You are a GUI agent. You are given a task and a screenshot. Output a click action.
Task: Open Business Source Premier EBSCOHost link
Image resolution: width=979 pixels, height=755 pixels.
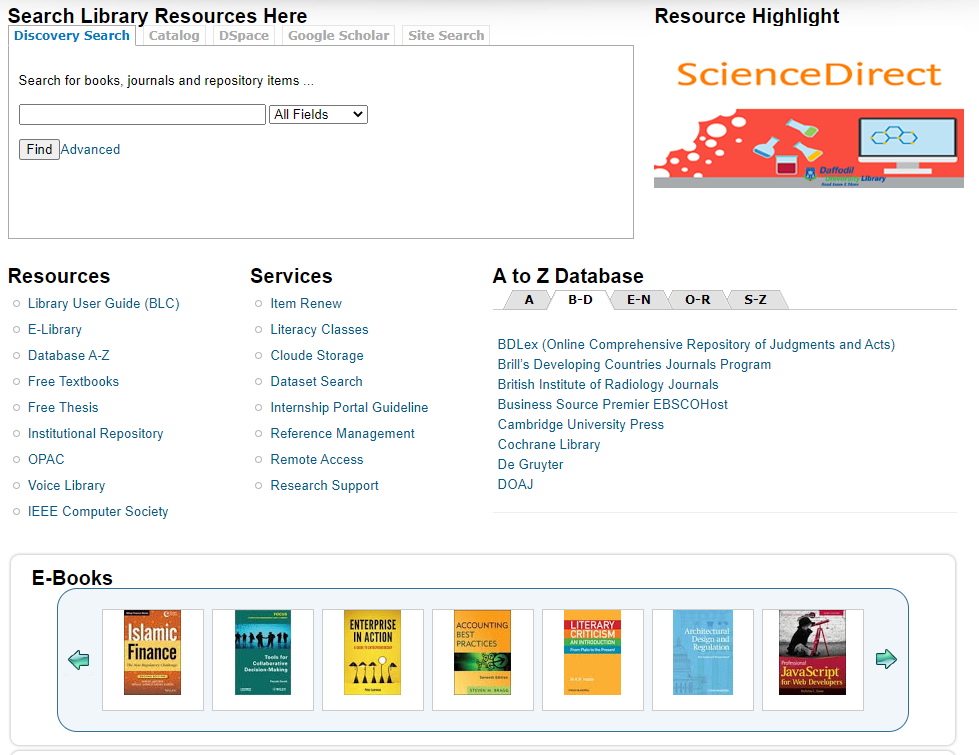click(x=613, y=405)
